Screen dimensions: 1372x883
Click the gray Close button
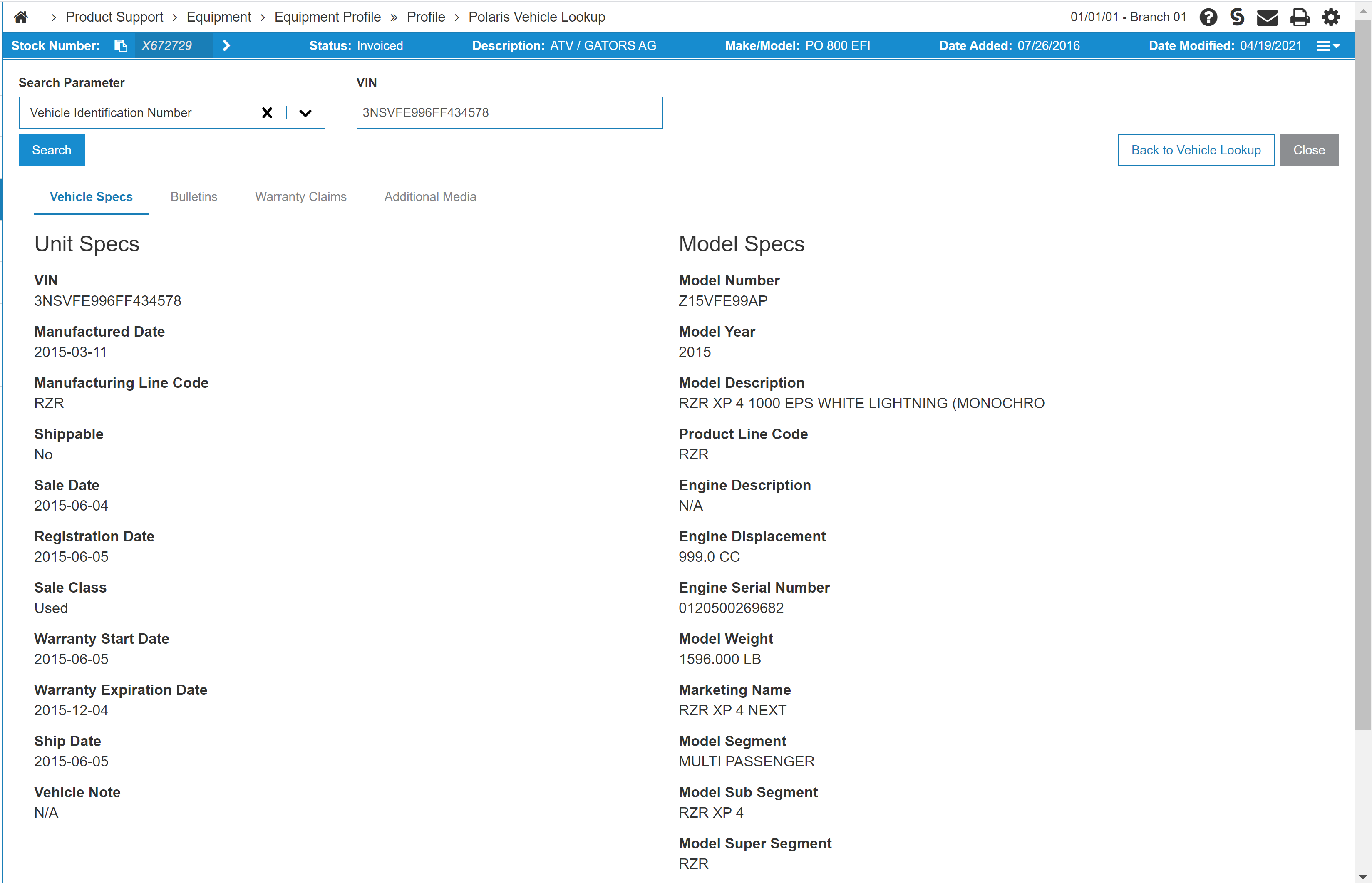tap(1308, 150)
